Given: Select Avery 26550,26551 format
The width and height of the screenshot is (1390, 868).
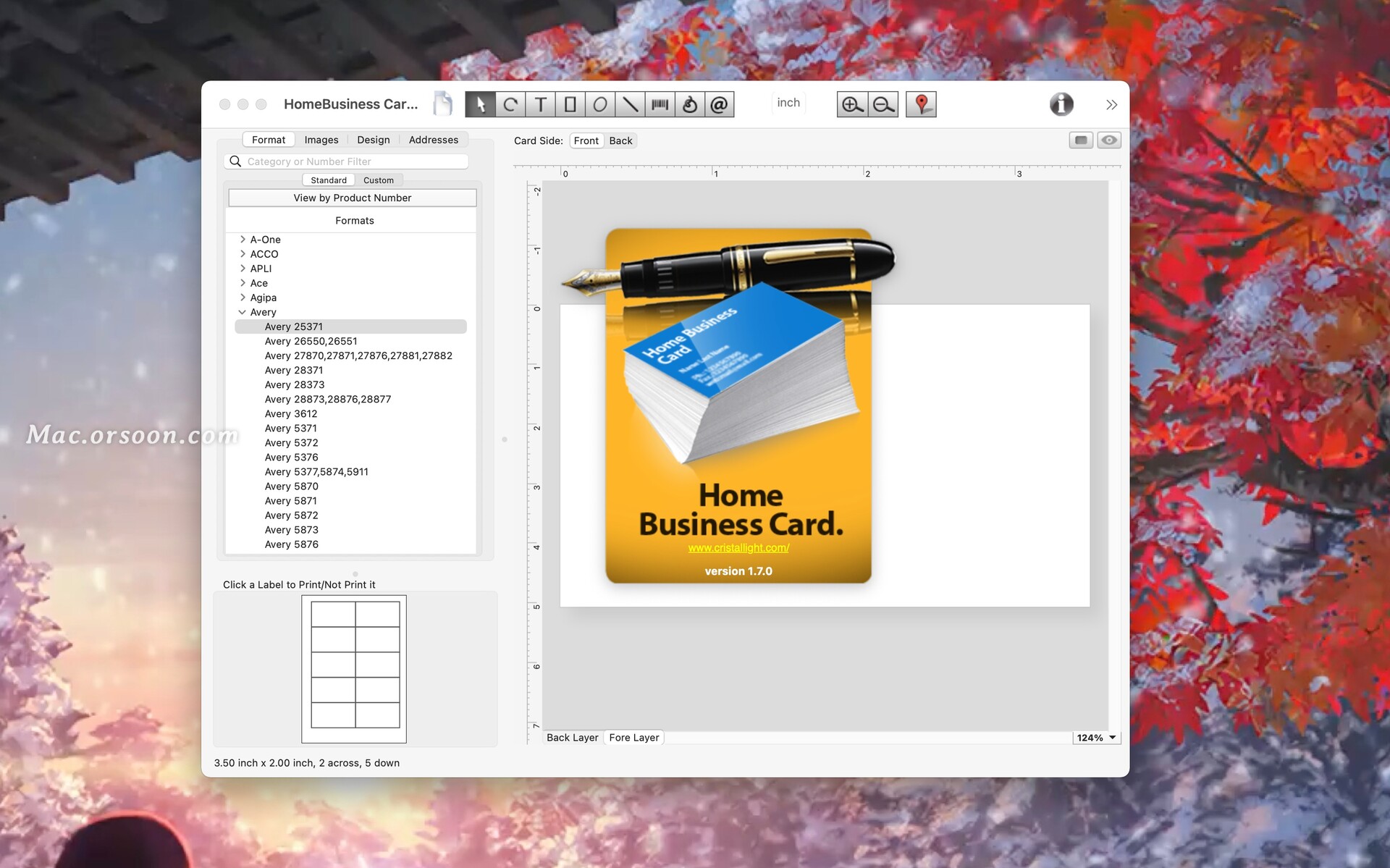Looking at the screenshot, I should coord(351,341).
